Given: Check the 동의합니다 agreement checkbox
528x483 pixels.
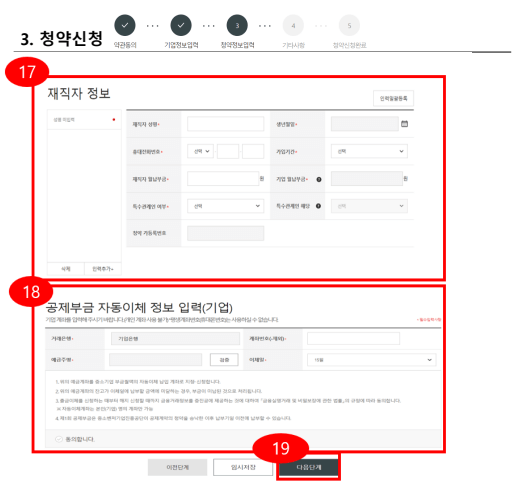Looking at the screenshot, I should (x=59, y=439).
